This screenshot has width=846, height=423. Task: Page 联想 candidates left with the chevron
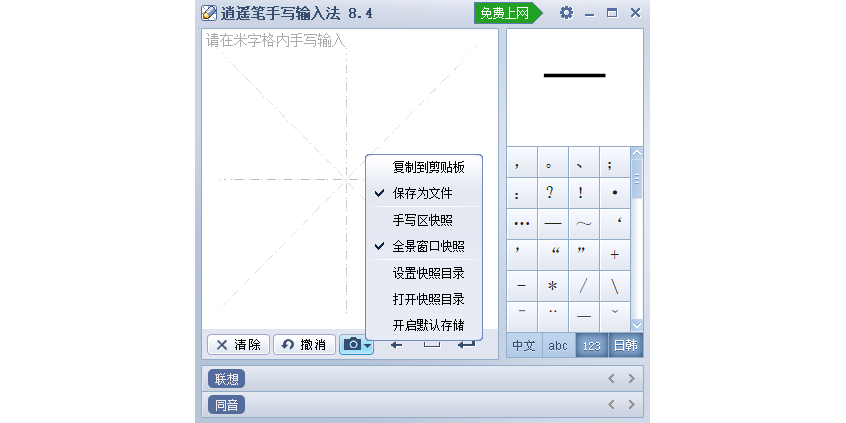pos(611,379)
